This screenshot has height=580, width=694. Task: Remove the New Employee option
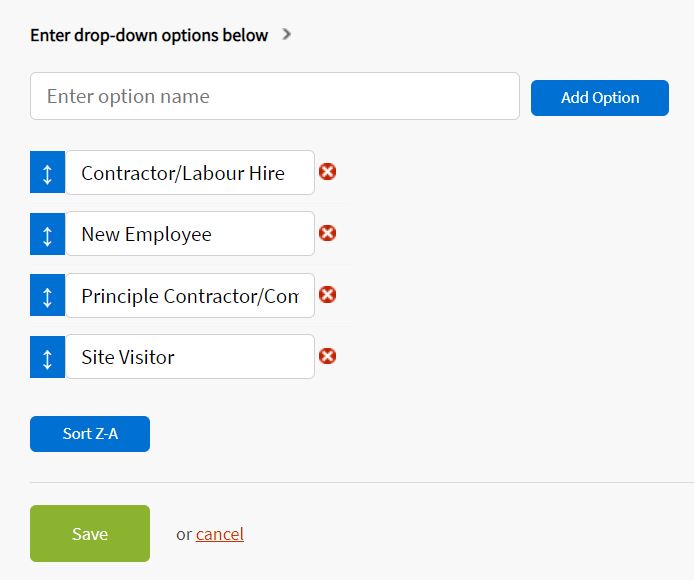[x=327, y=233]
